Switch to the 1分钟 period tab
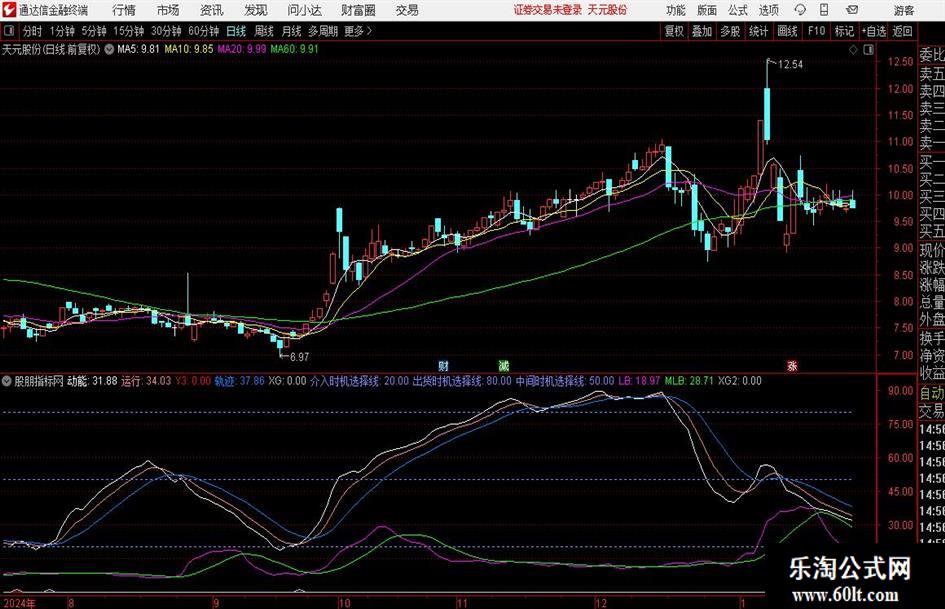The image size is (945, 609). click(x=61, y=31)
